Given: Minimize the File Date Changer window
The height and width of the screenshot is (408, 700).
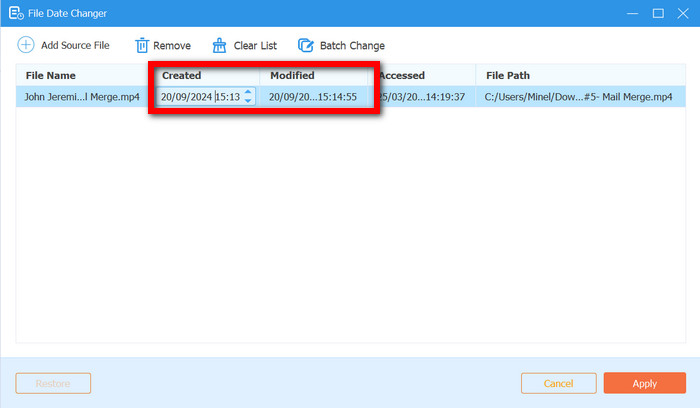Looking at the screenshot, I should [632, 13].
